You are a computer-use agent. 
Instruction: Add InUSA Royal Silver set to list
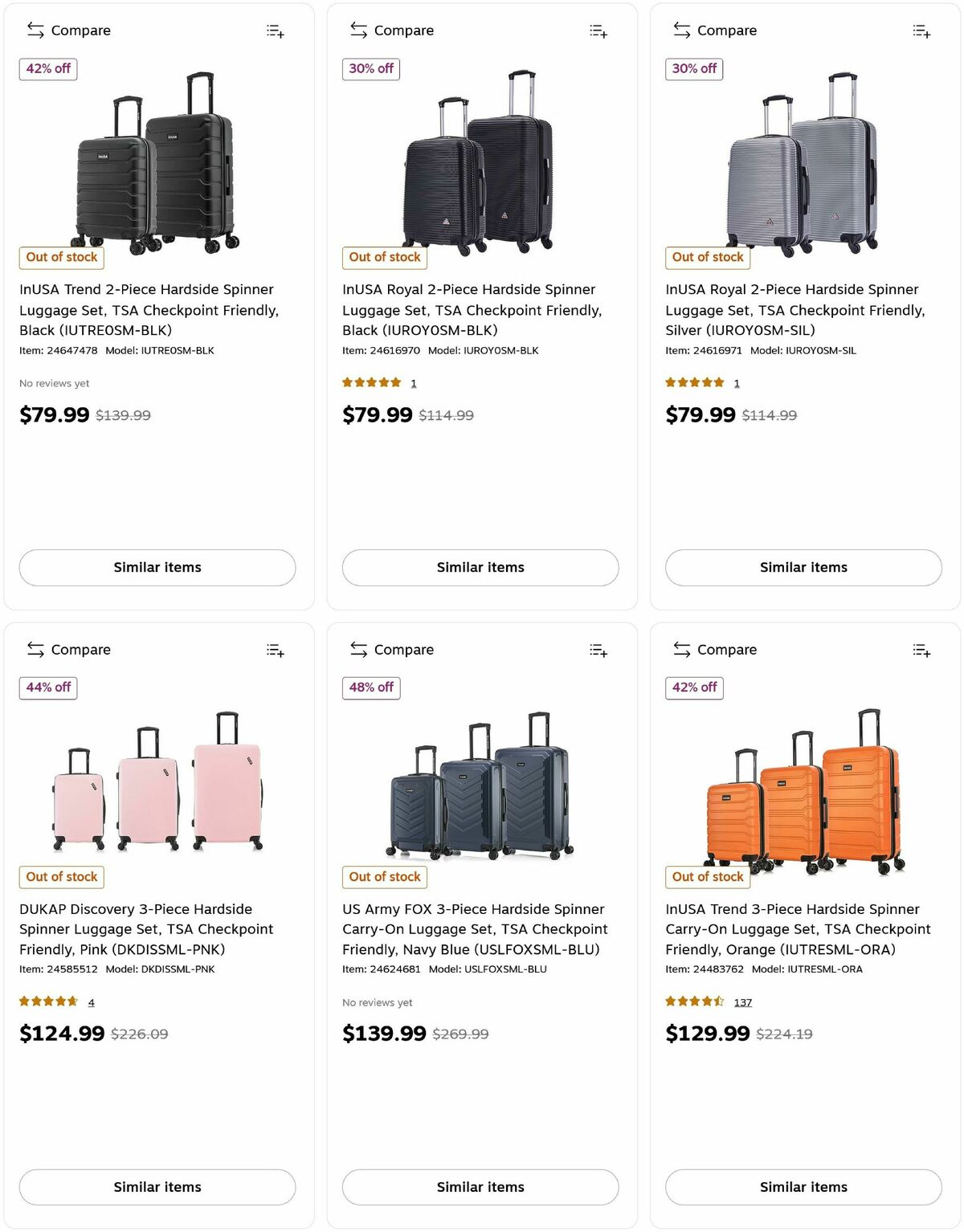point(921,31)
